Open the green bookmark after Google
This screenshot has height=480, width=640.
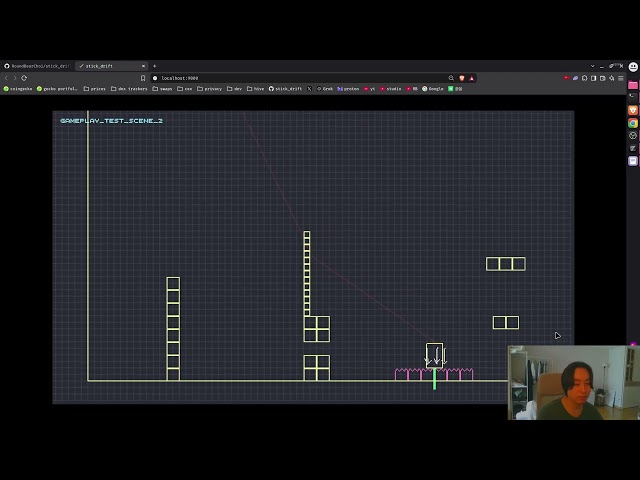point(455,89)
